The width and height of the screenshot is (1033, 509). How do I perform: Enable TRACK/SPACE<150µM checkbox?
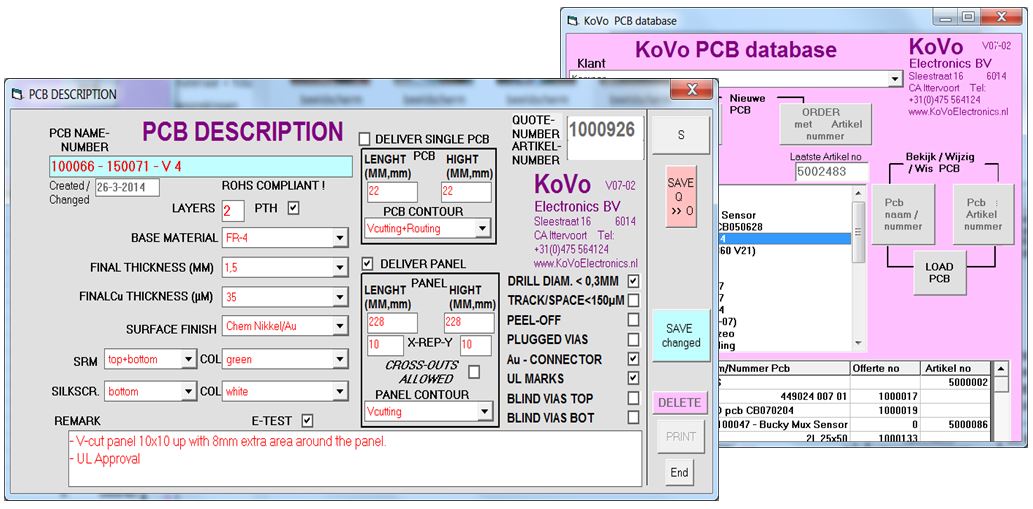click(x=633, y=300)
